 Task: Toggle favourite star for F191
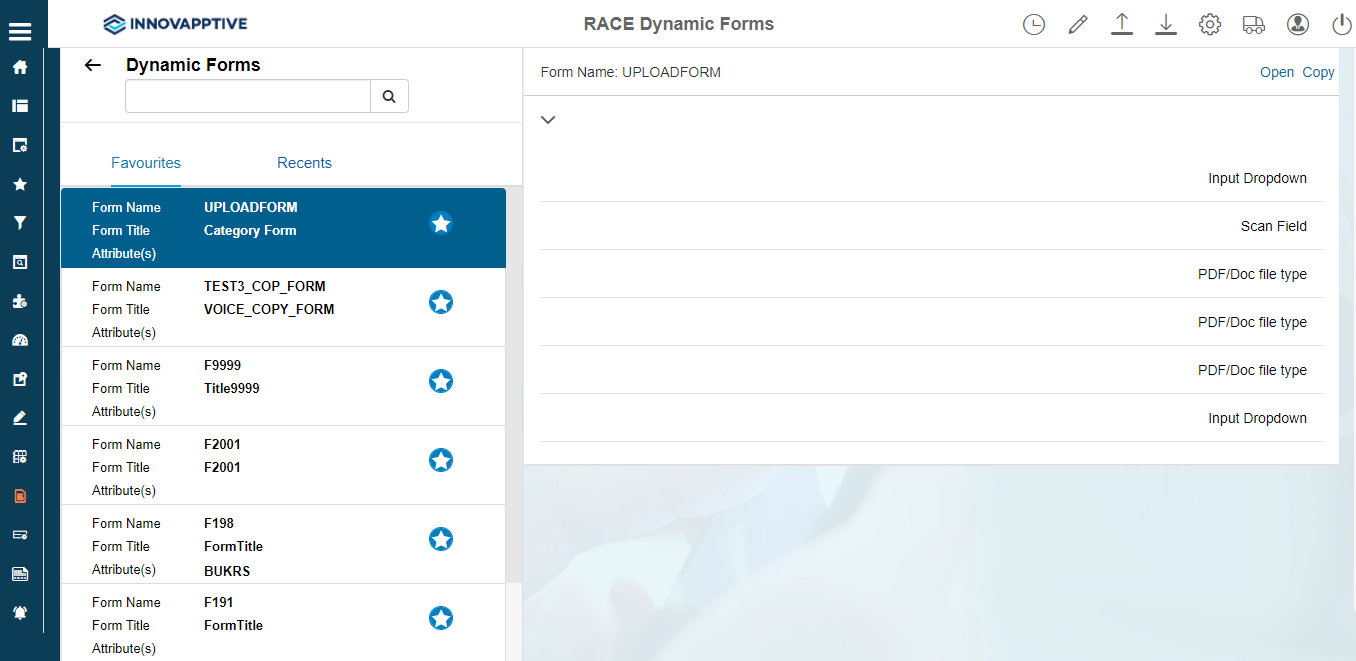[x=441, y=618]
